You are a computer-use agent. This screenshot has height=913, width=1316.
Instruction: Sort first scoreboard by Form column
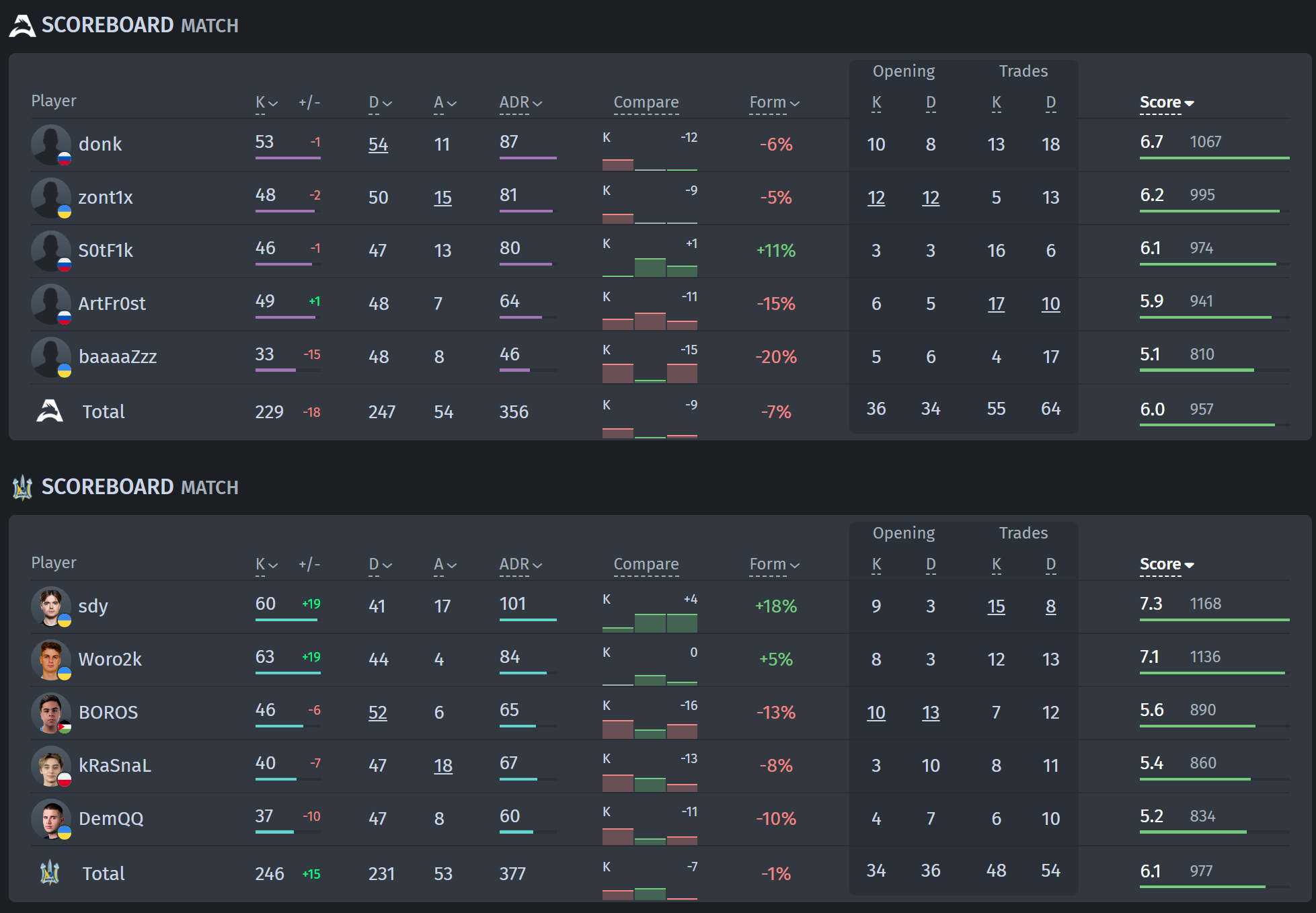point(775,103)
